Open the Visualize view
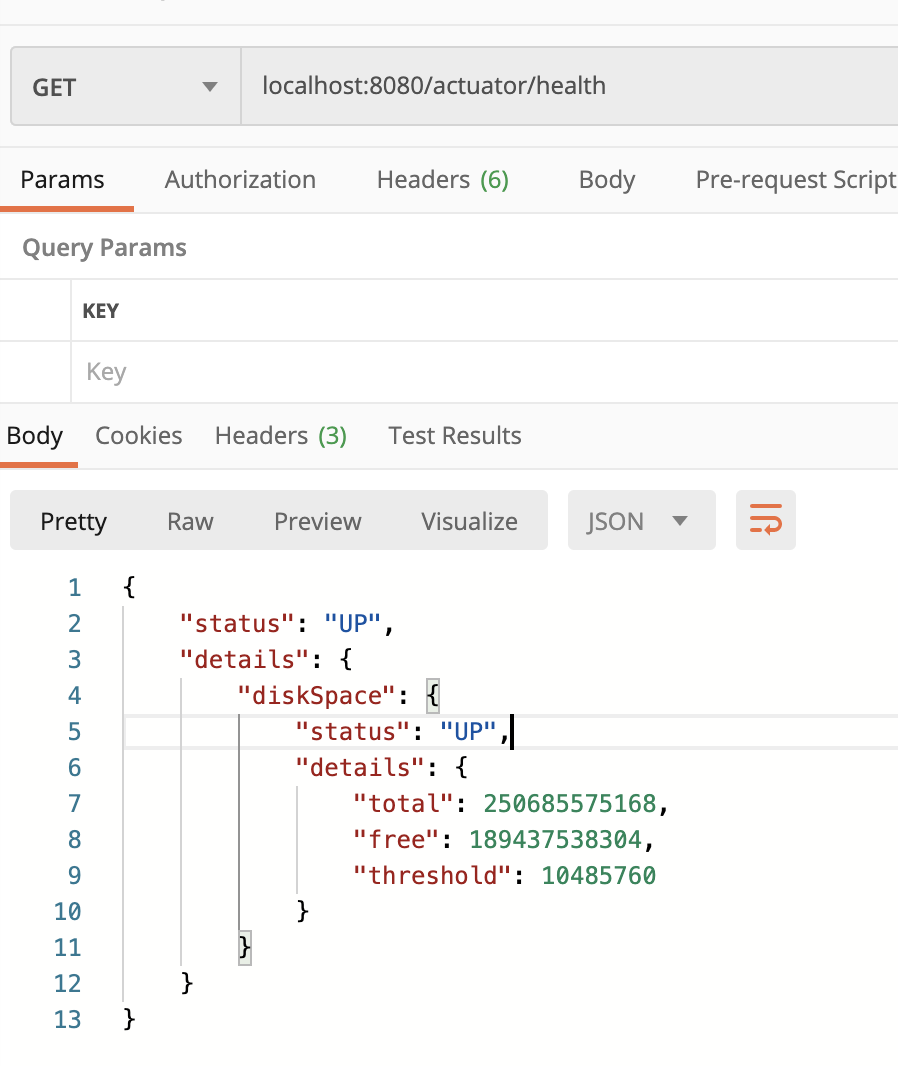 click(469, 521)
